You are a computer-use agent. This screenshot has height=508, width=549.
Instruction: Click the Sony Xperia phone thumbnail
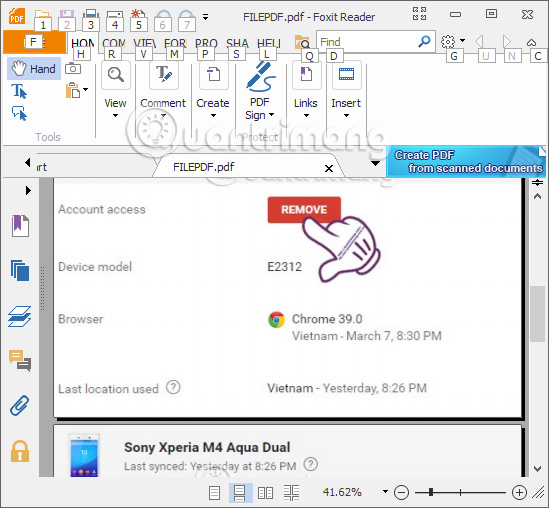point(84,455)
